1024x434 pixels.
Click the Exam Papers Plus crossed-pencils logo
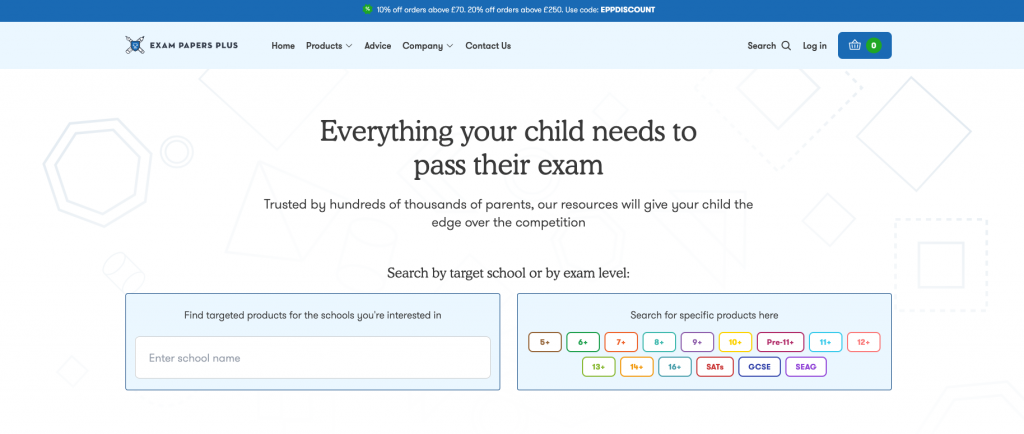(x=135, y=45)
